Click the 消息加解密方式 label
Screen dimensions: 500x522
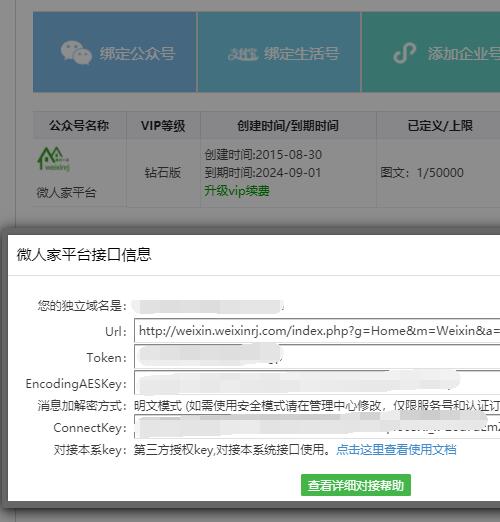click(x=82, y=406)
